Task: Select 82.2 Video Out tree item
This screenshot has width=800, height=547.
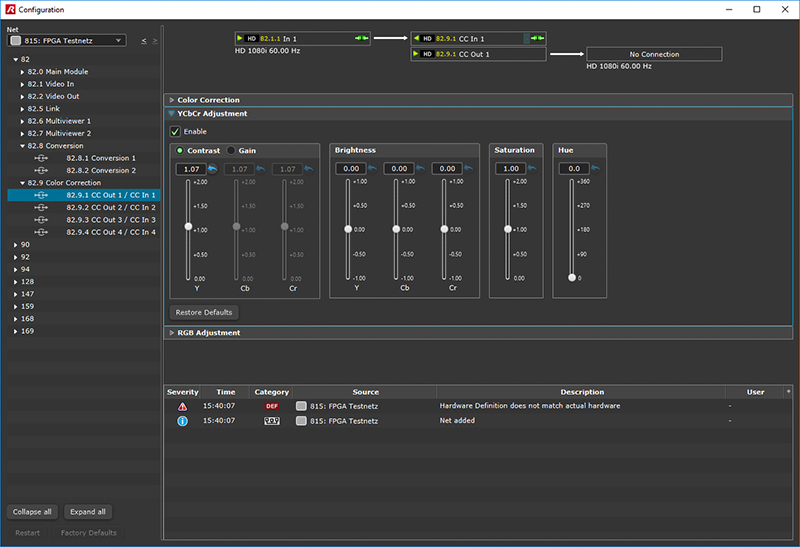Action: [x=84, y=96]
